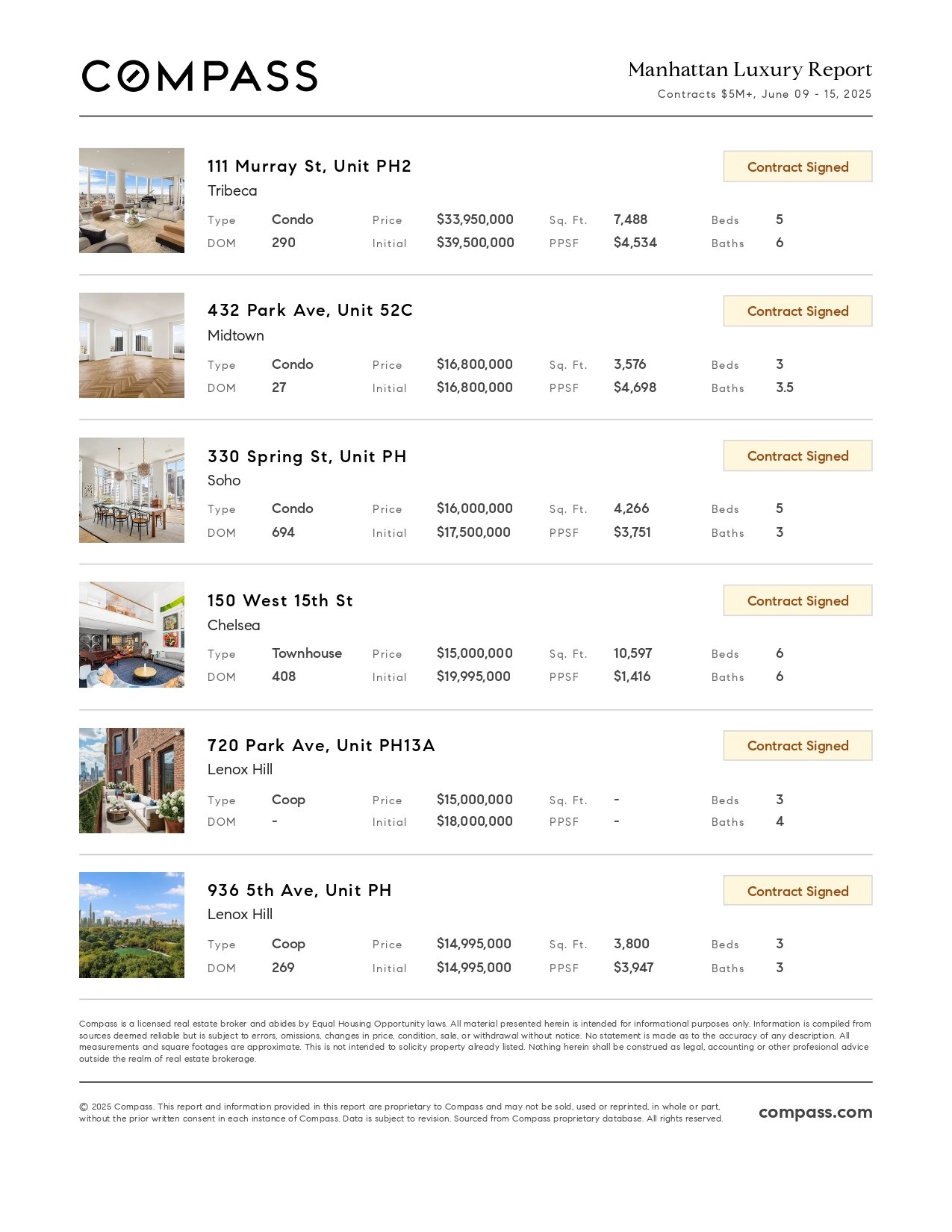
Task: Click Contract Signed badge for 150 West 15th
Action: click(797, 600)
